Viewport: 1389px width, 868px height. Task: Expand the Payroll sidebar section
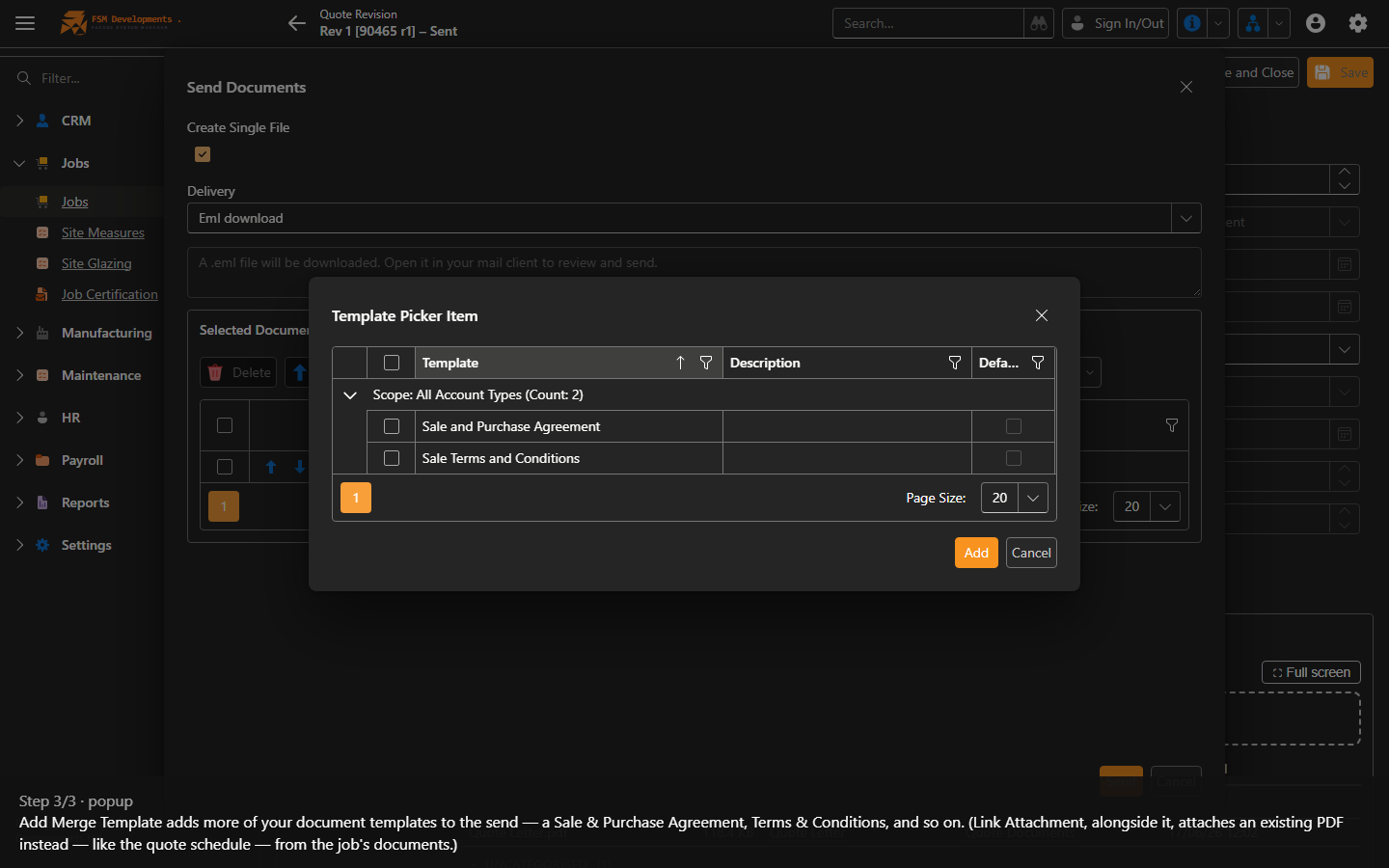pos(19,460)
